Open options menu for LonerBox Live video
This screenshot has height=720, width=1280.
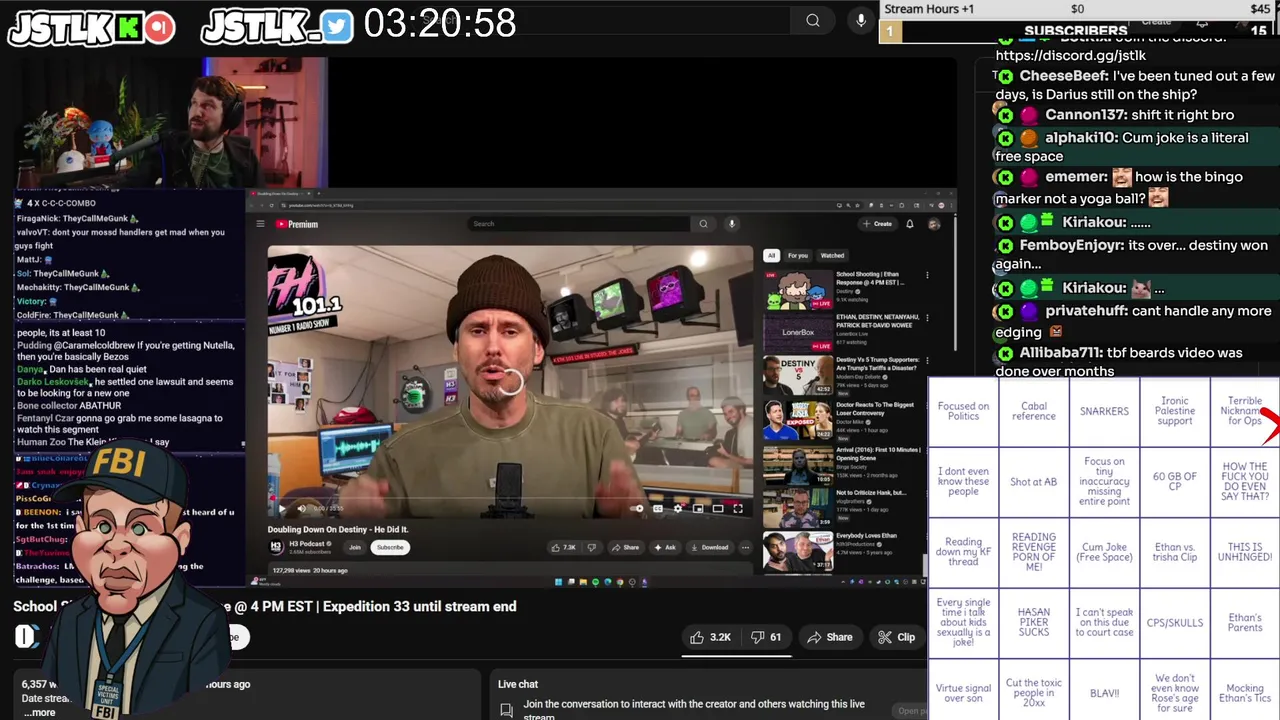pyautogui.click(x=927, y=319)
